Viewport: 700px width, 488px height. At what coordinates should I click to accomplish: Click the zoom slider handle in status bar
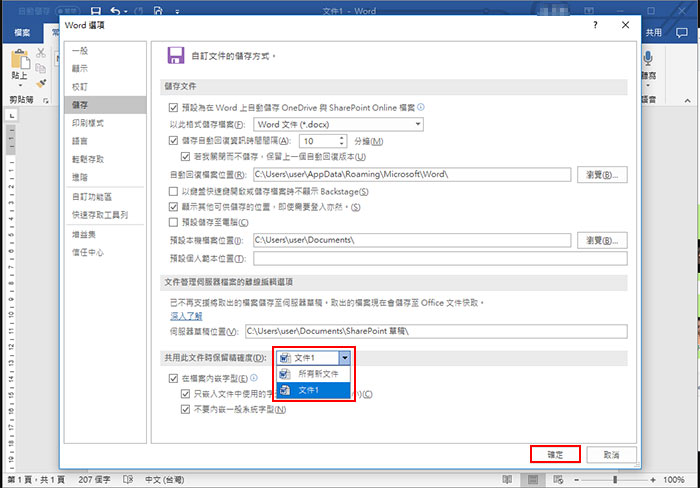[x=615, y=480]
